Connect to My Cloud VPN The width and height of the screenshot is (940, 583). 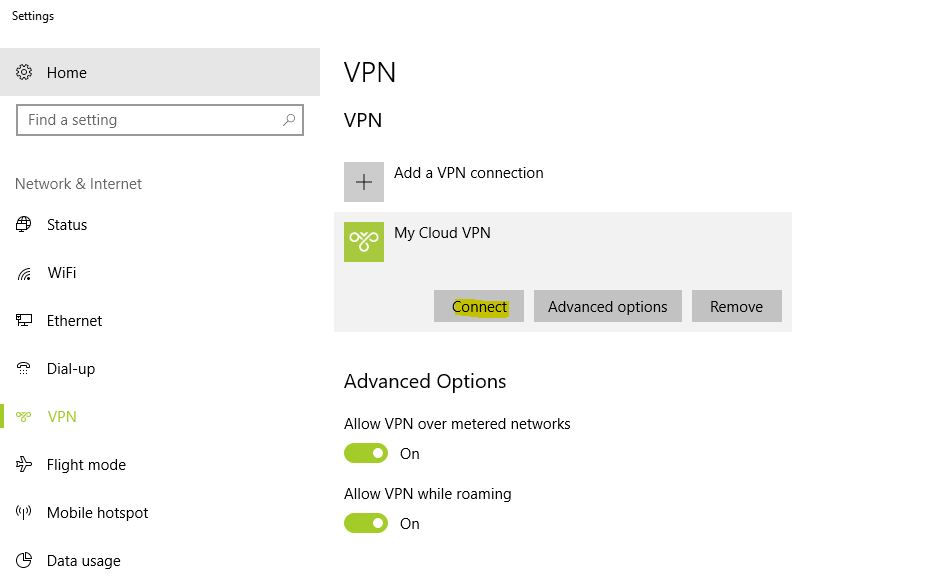pos(479,306)
